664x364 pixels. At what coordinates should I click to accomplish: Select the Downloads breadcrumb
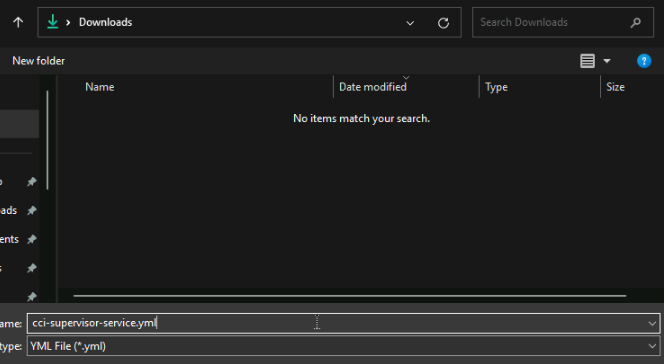pyautogui.click(x=105, y=22)
